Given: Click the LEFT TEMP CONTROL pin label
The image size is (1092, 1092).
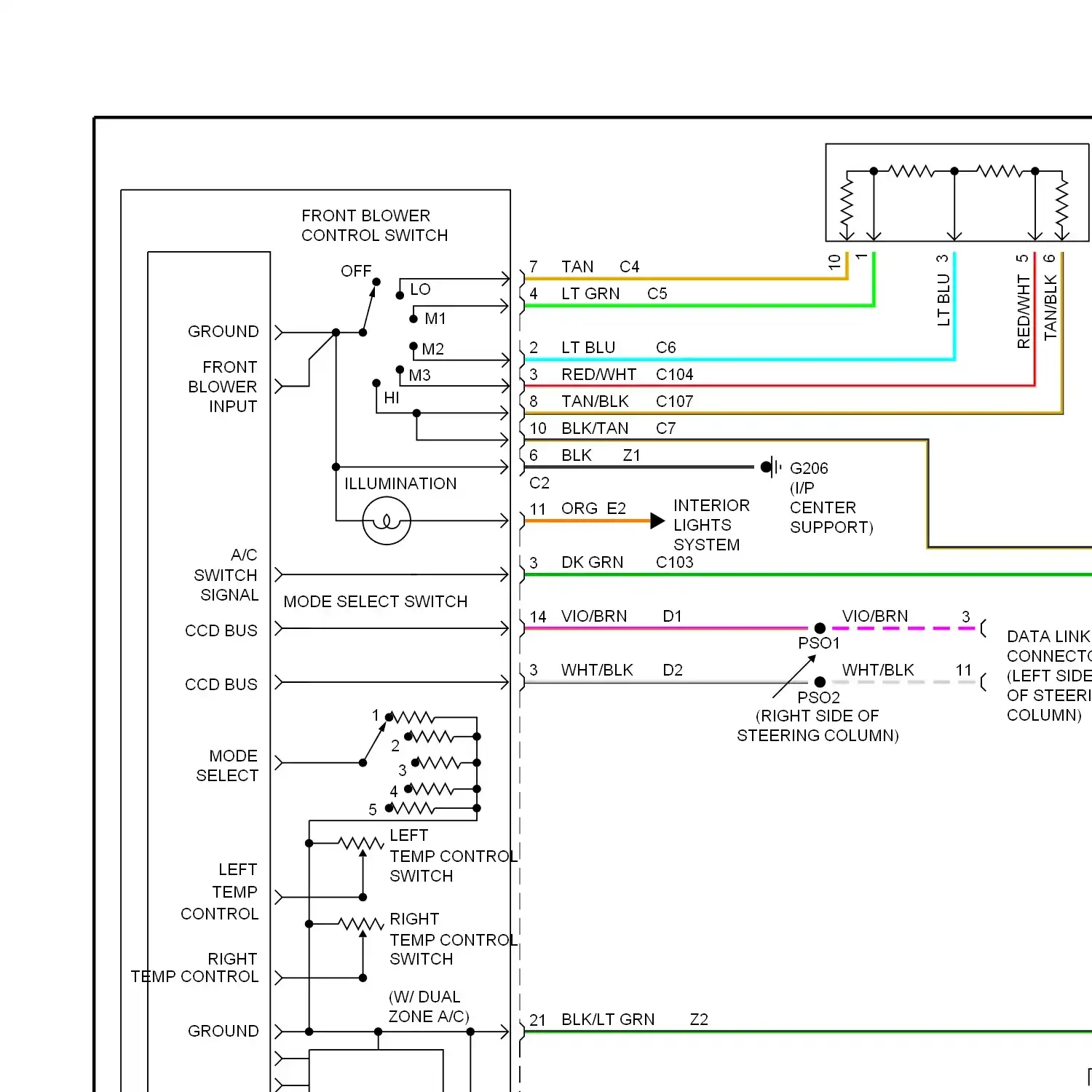Looking at the screenshot, I should (220, 892).
